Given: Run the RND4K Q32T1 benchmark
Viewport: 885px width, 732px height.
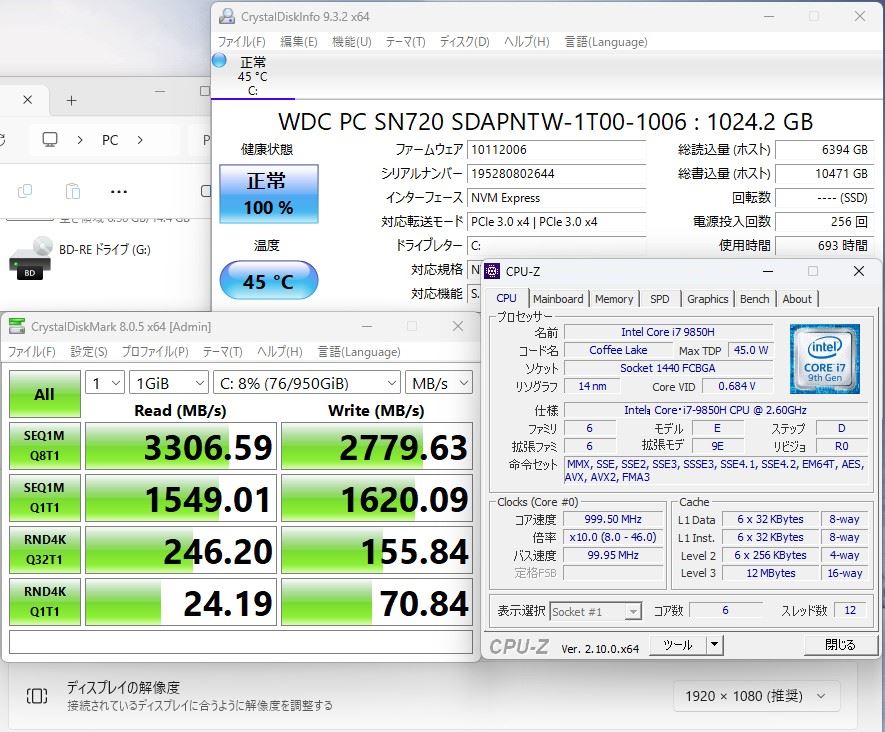Looking at the screenshot, I should (45, 550).
